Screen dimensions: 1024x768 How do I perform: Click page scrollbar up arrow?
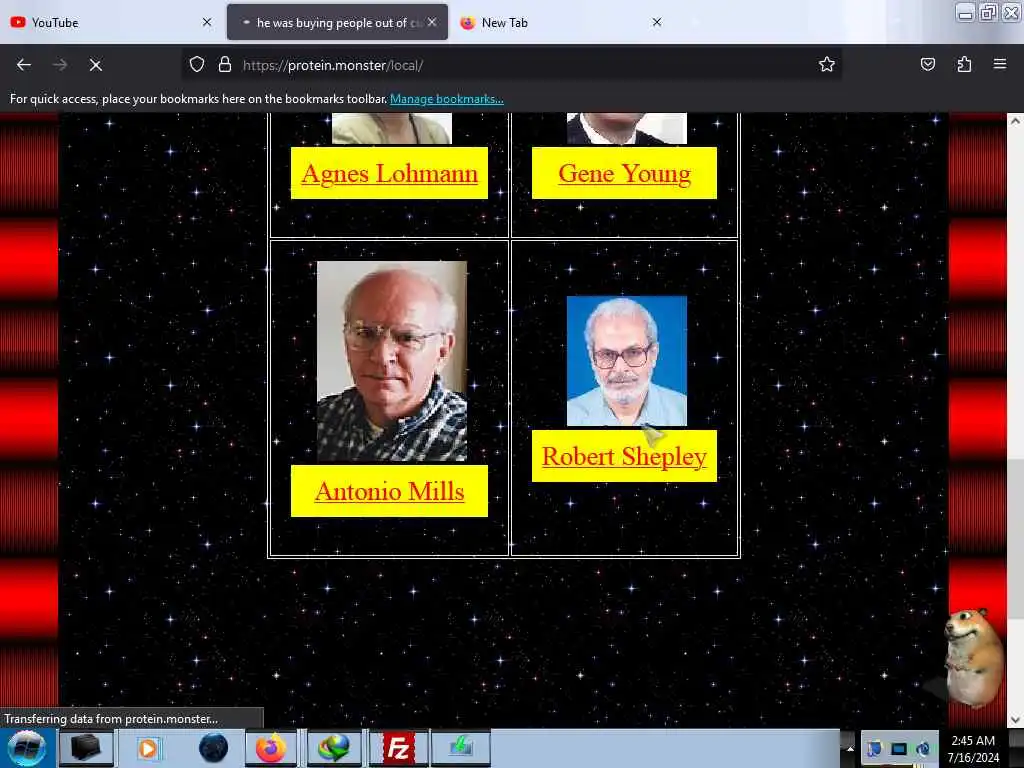click(1015, 121)
